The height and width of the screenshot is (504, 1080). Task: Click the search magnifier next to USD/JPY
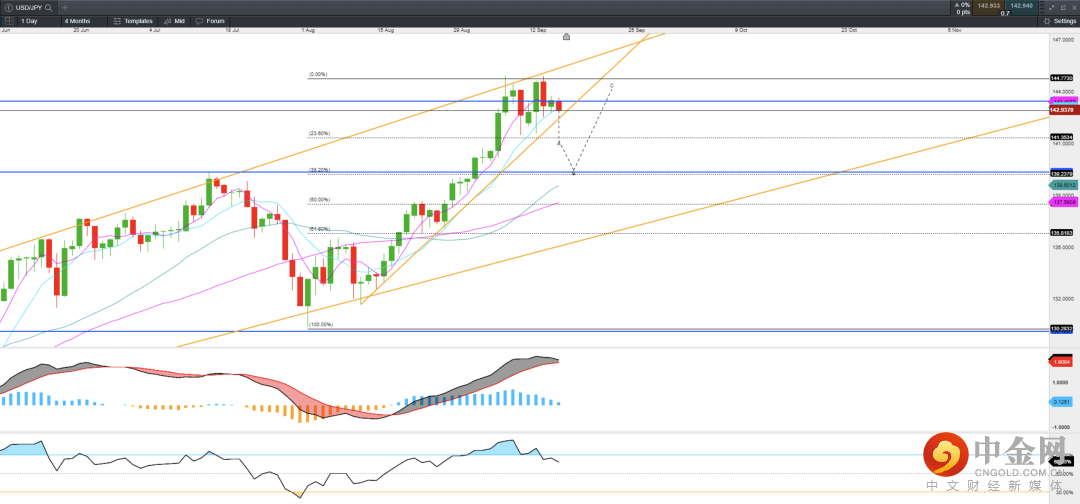[x=48, y=7]
